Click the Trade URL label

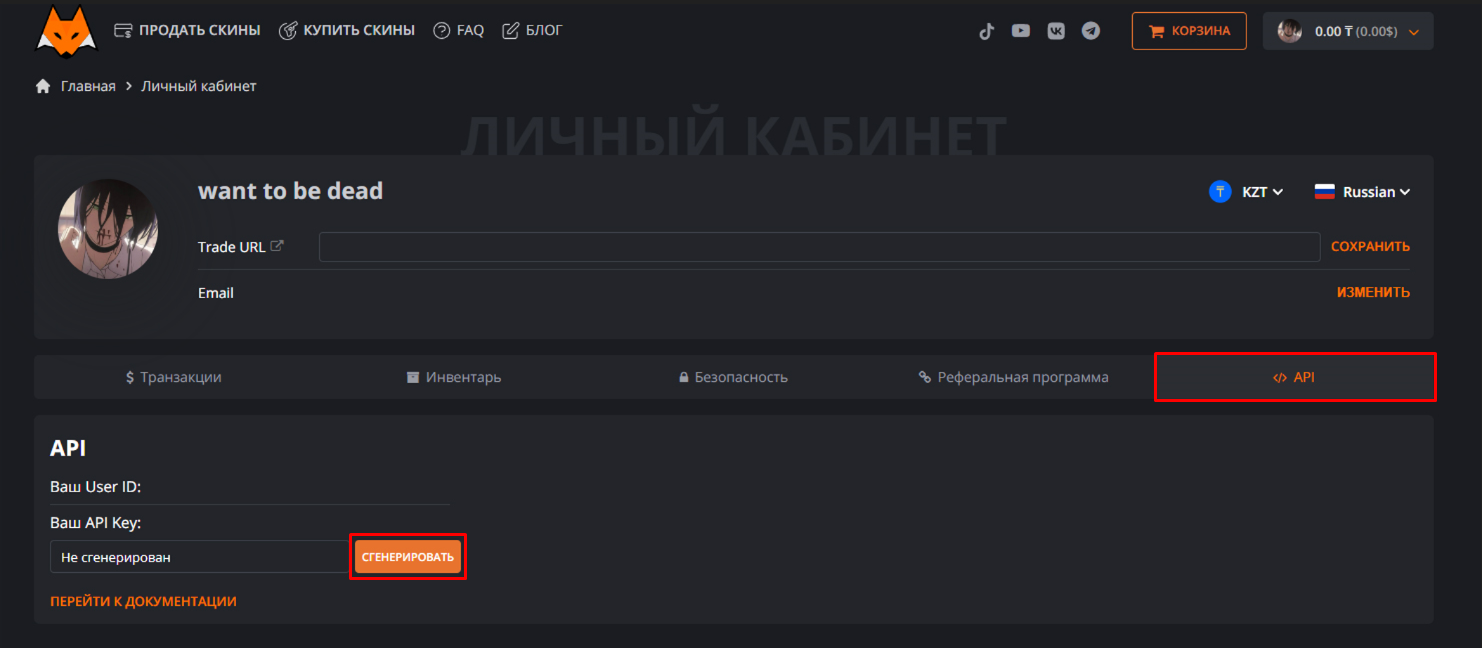point(232,247)
